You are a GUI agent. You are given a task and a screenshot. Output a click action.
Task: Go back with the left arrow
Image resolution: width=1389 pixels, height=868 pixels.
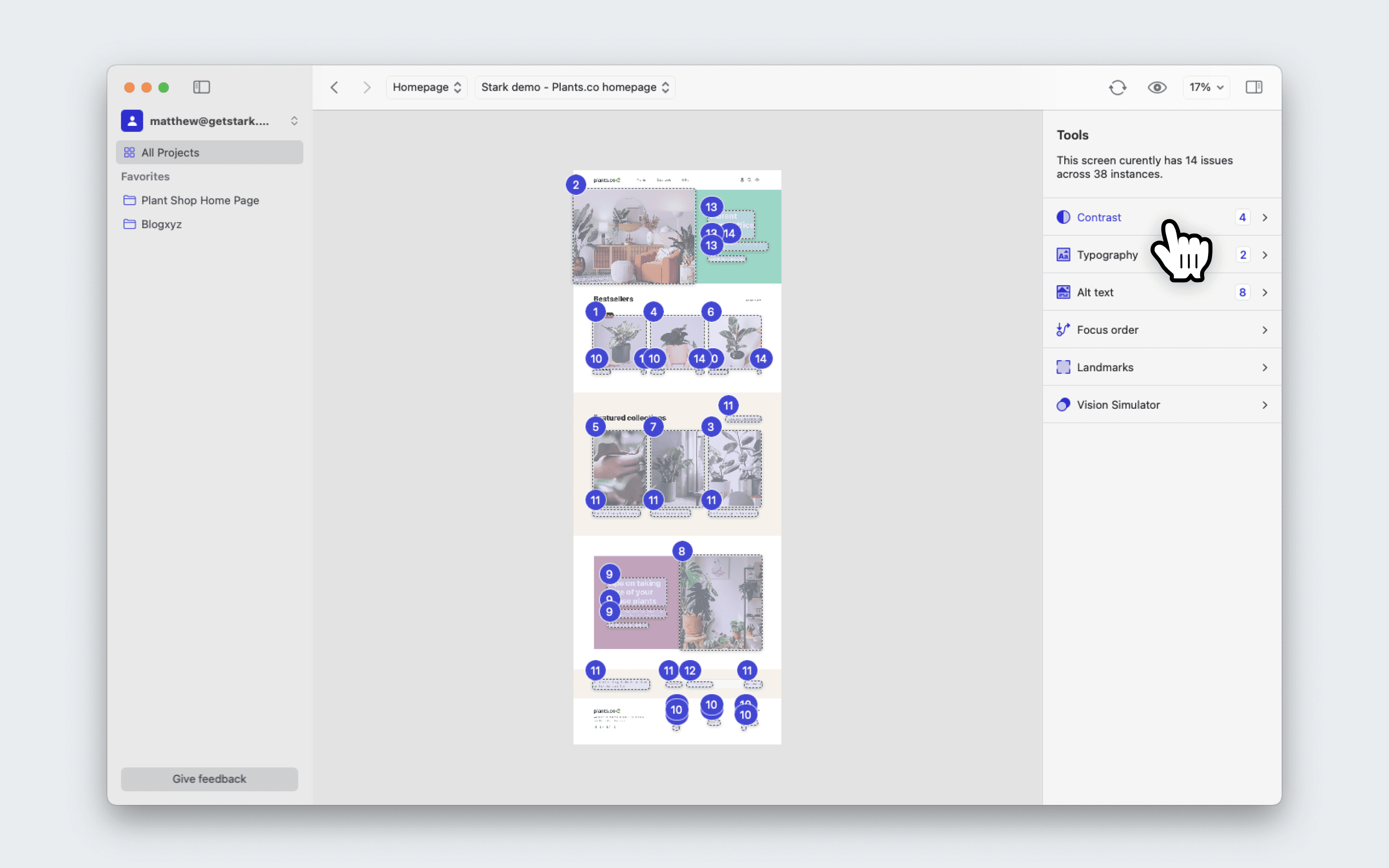tap(335, 87)
